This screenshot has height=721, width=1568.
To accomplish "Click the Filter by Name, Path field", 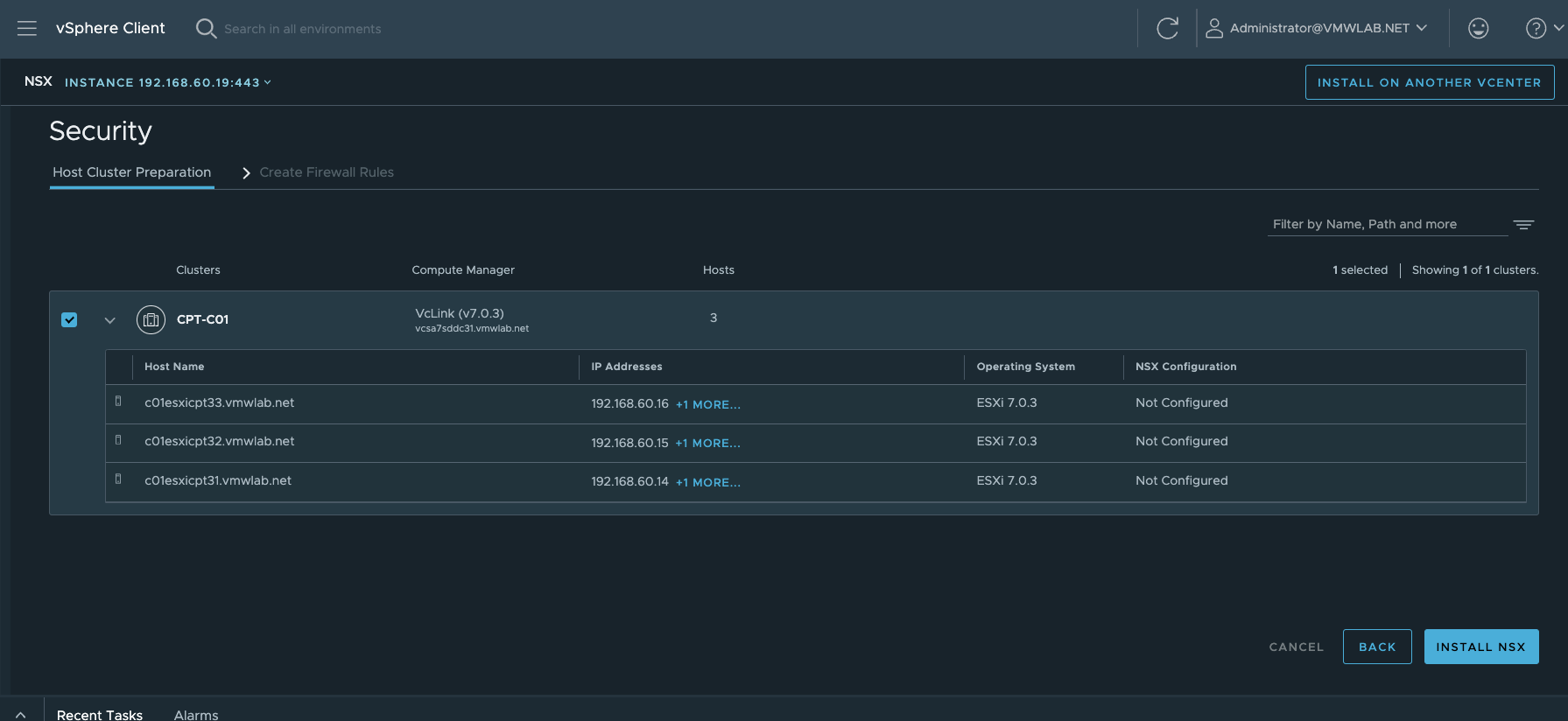I will pos(1387,224).
